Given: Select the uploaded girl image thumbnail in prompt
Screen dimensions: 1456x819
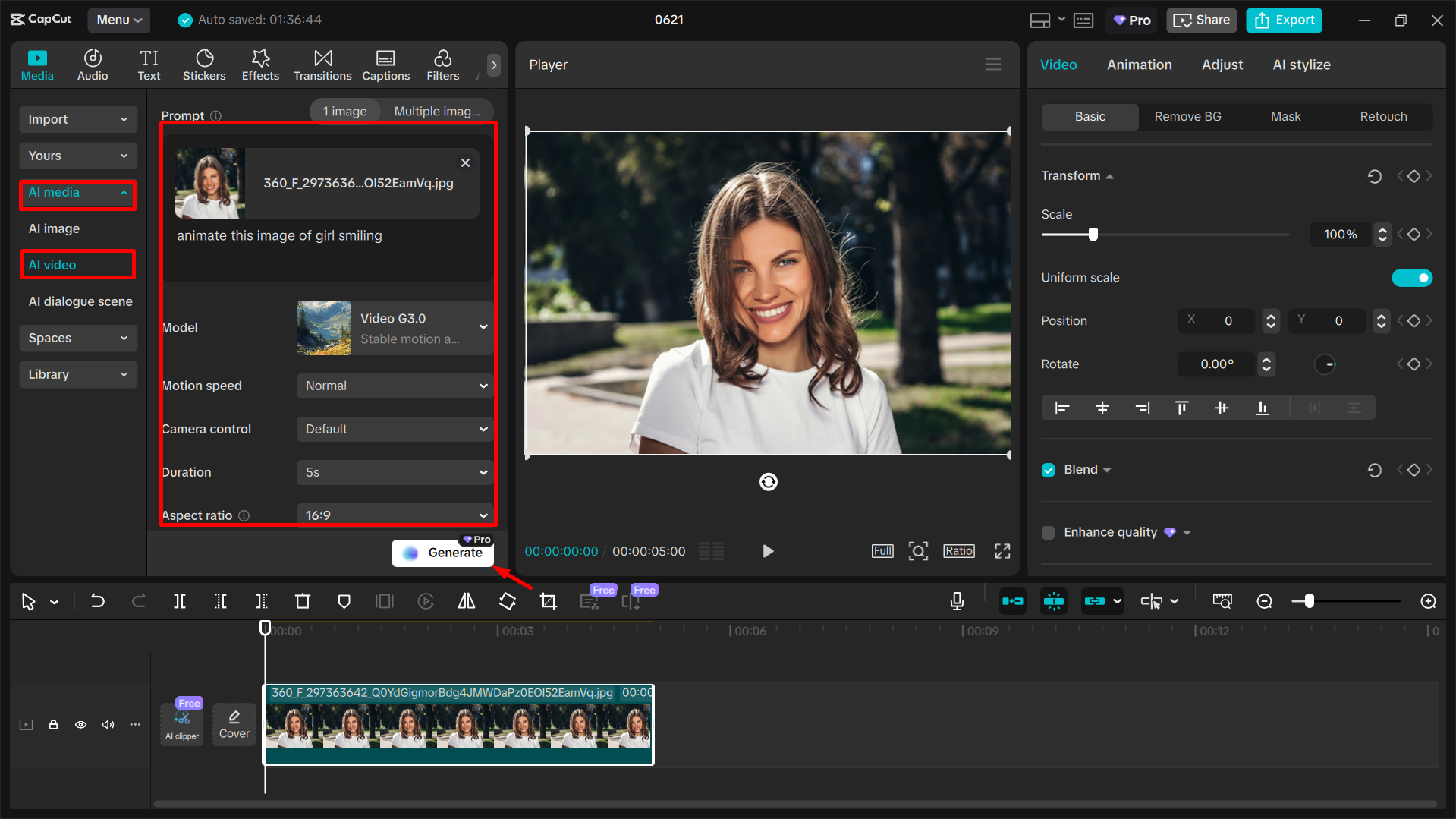Looking at the screenshot, I should [209, 182].
